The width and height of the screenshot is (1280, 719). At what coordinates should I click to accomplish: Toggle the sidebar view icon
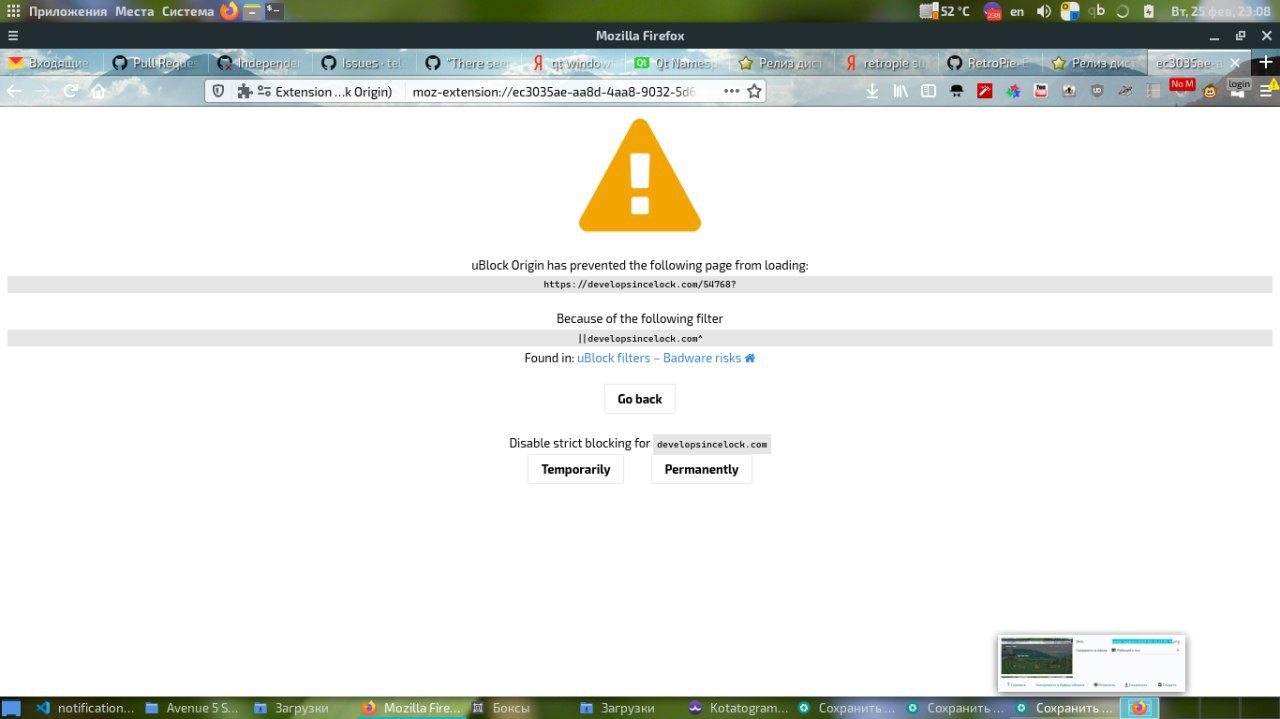coord(928,91)
